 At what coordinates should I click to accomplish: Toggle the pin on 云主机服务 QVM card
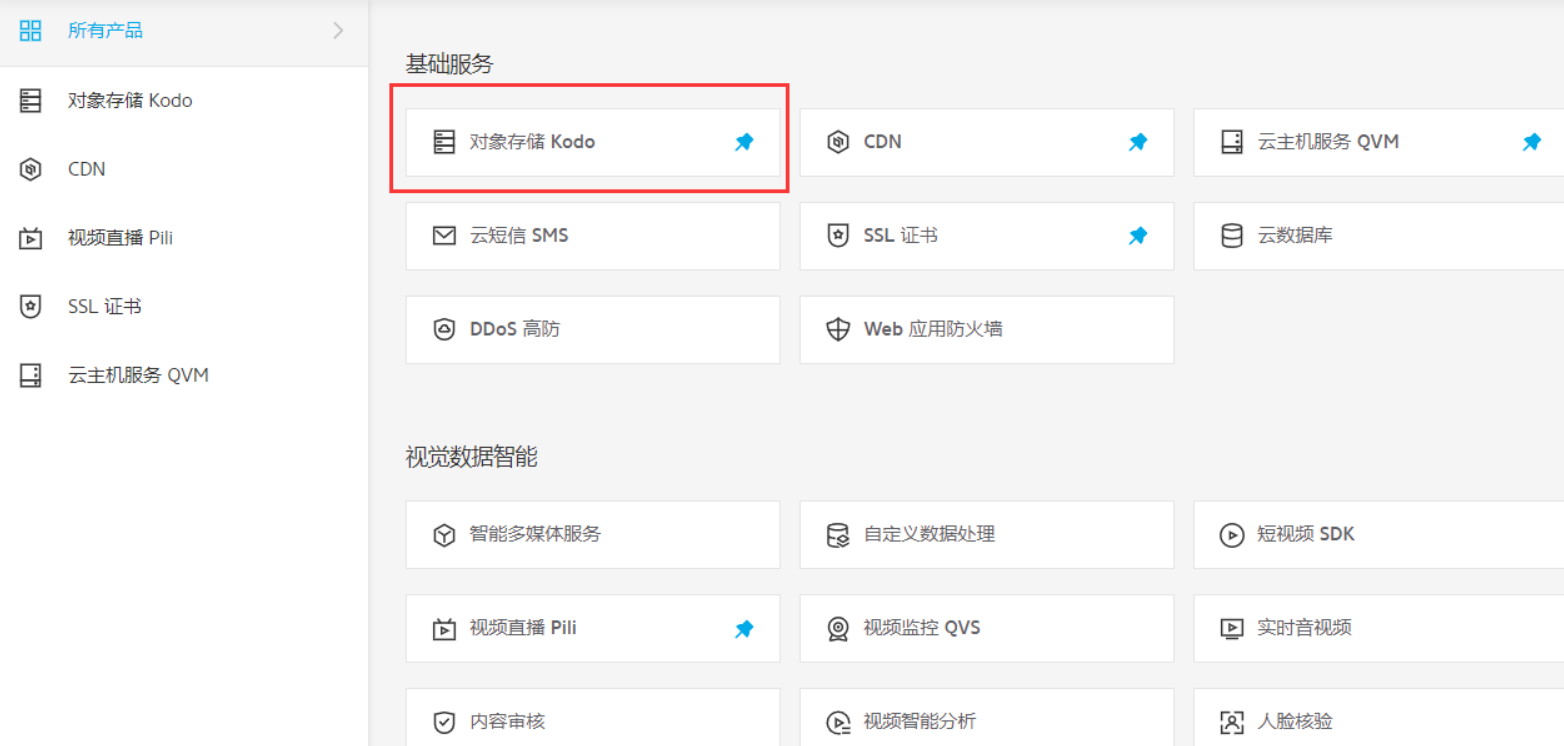click(x=1532, y=142)
